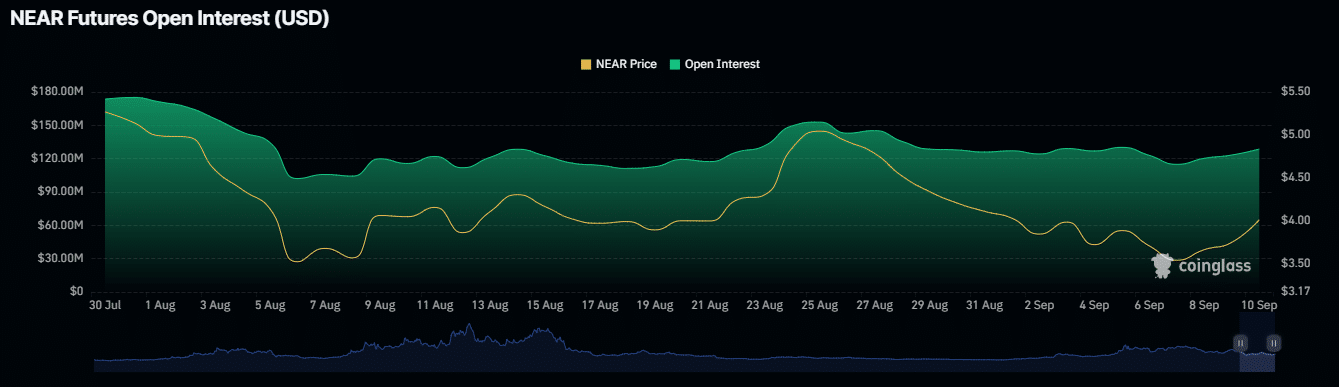Screen dimensions: 1339x387
Task: Click the $60.00M axis label
Action: [60, 225]
